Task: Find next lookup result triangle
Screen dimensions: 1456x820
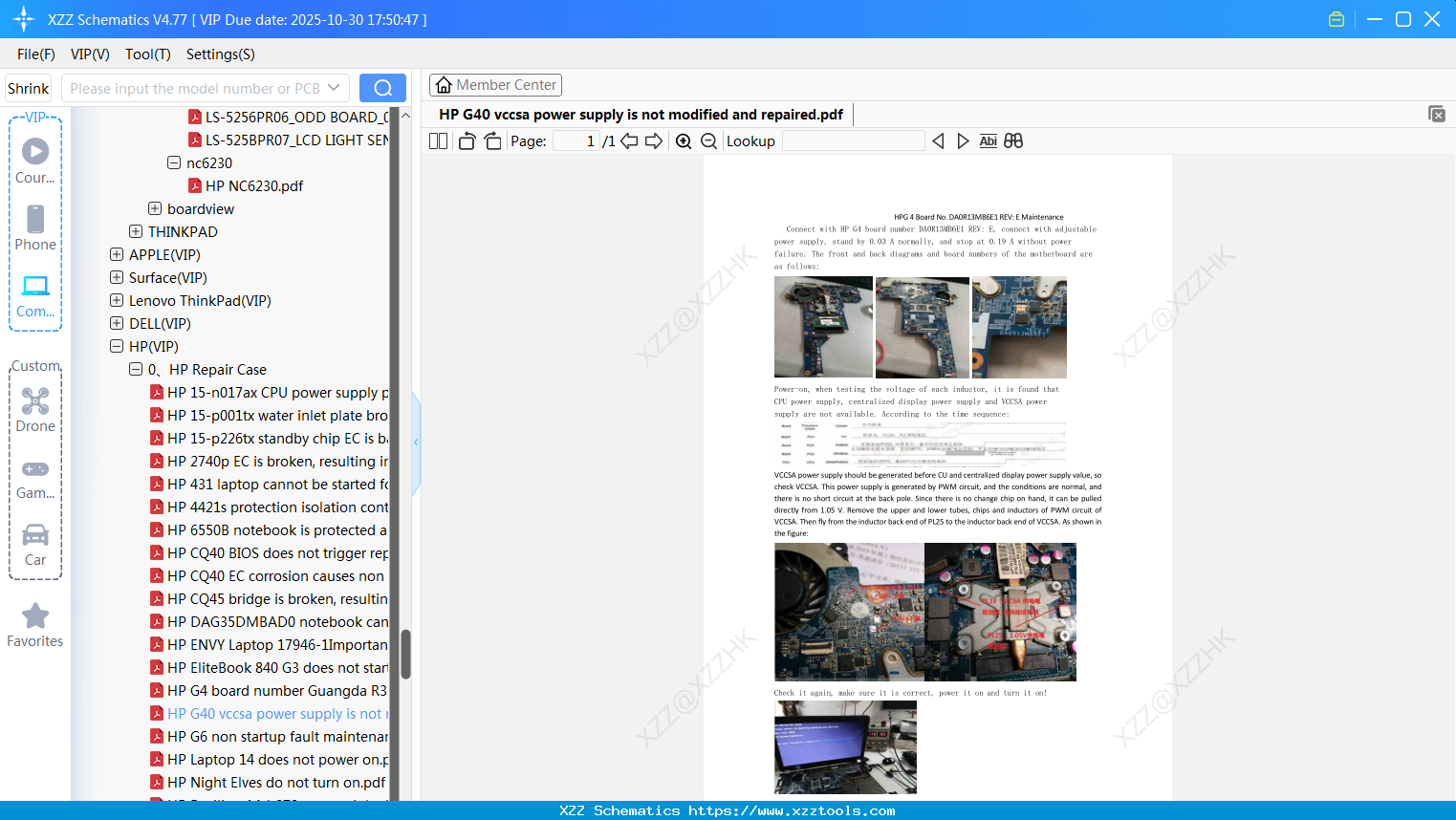Action: click(x=963, y=141)
